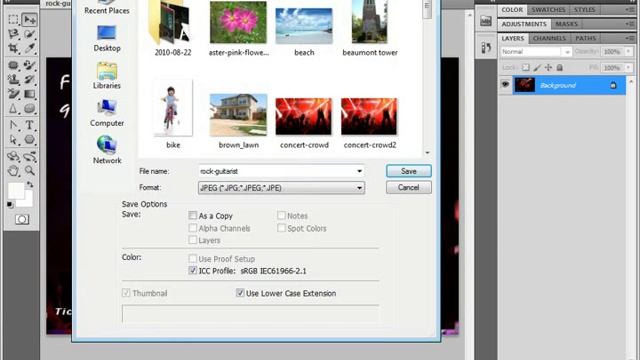Switch to the Masks tab
The height and width of the screenshot is (360, 640).
[566, 24]
